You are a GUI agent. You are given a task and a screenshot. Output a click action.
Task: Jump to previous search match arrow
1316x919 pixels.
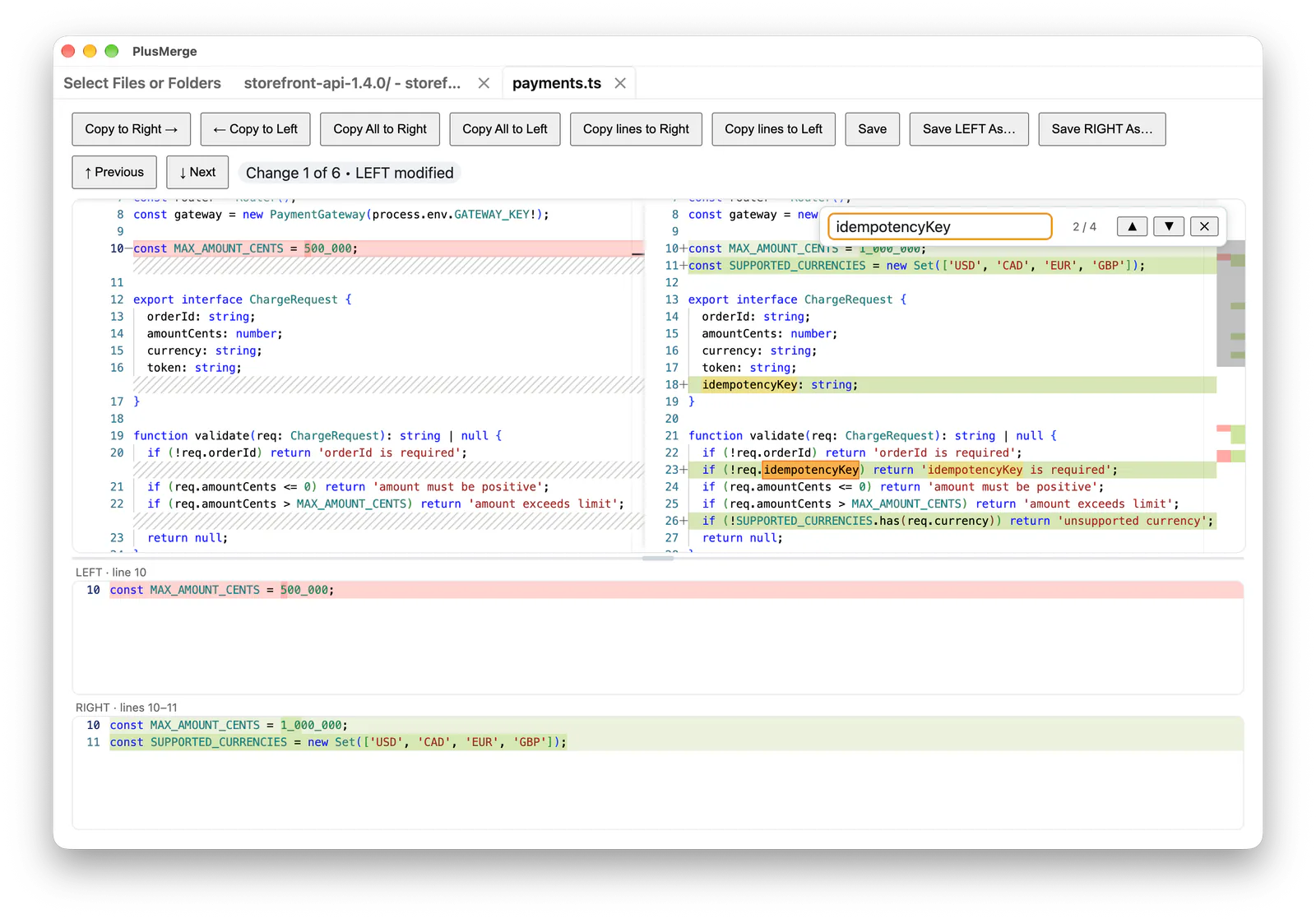1132,226
